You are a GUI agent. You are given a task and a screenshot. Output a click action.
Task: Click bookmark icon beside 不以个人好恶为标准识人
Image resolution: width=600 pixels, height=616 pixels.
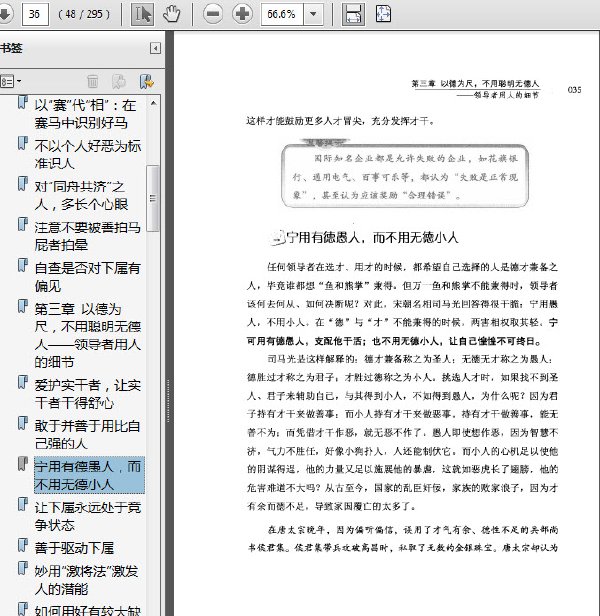click(x=23, y=143)
